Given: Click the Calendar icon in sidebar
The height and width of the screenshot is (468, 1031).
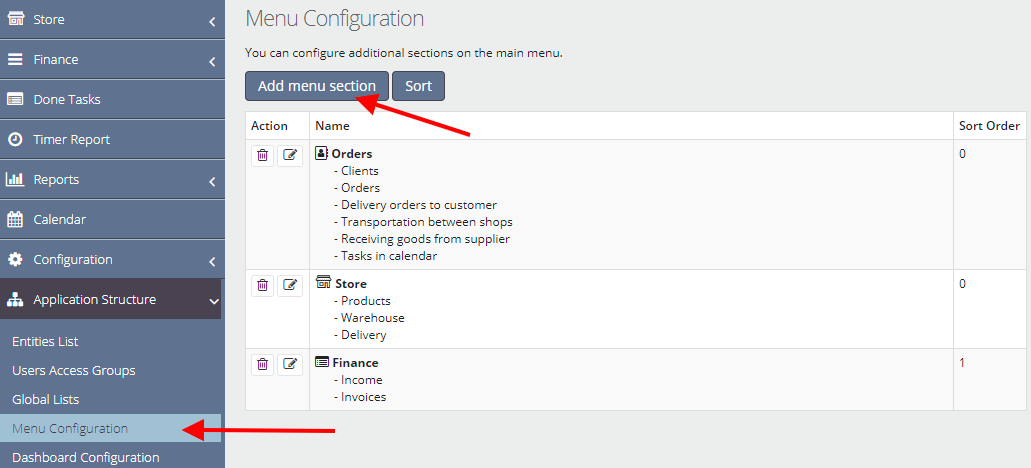Looking at the screenshot, I should click(x=15, y=220).
